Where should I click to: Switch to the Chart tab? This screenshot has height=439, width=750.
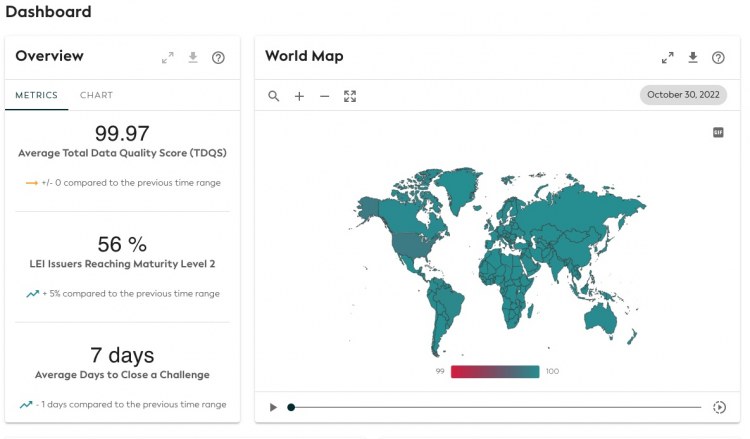tap(96, 95)
